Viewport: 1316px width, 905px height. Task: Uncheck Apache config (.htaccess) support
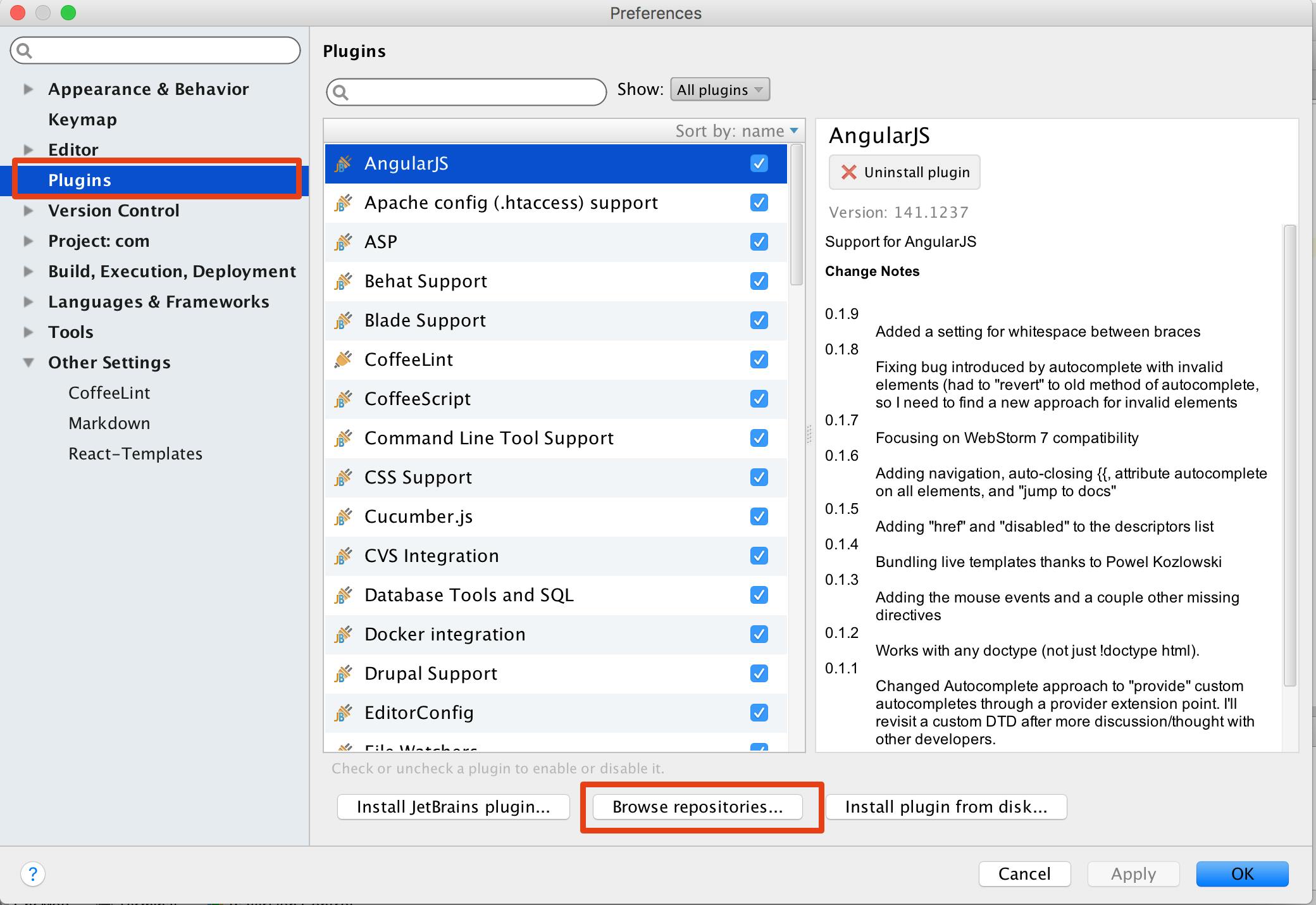coord(759,203)
